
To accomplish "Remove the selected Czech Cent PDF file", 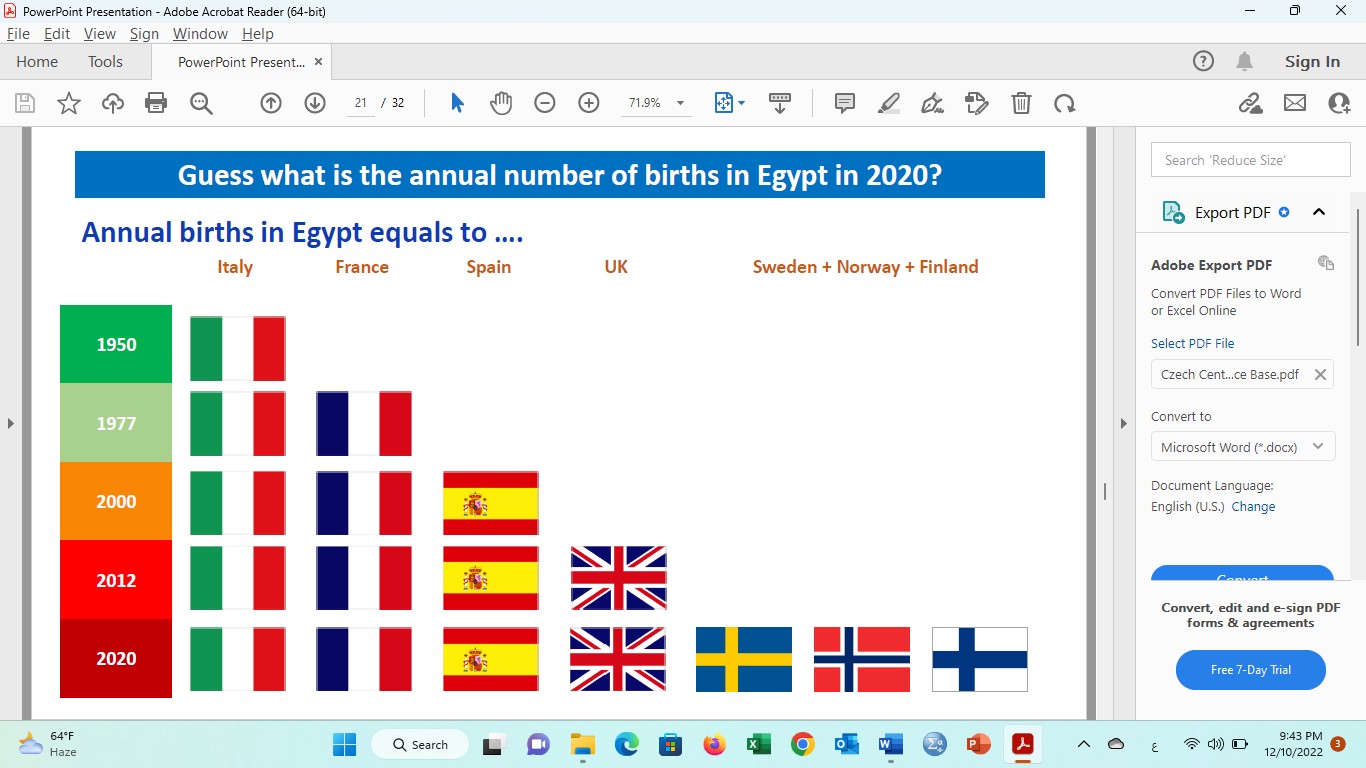I will 1320,375.
